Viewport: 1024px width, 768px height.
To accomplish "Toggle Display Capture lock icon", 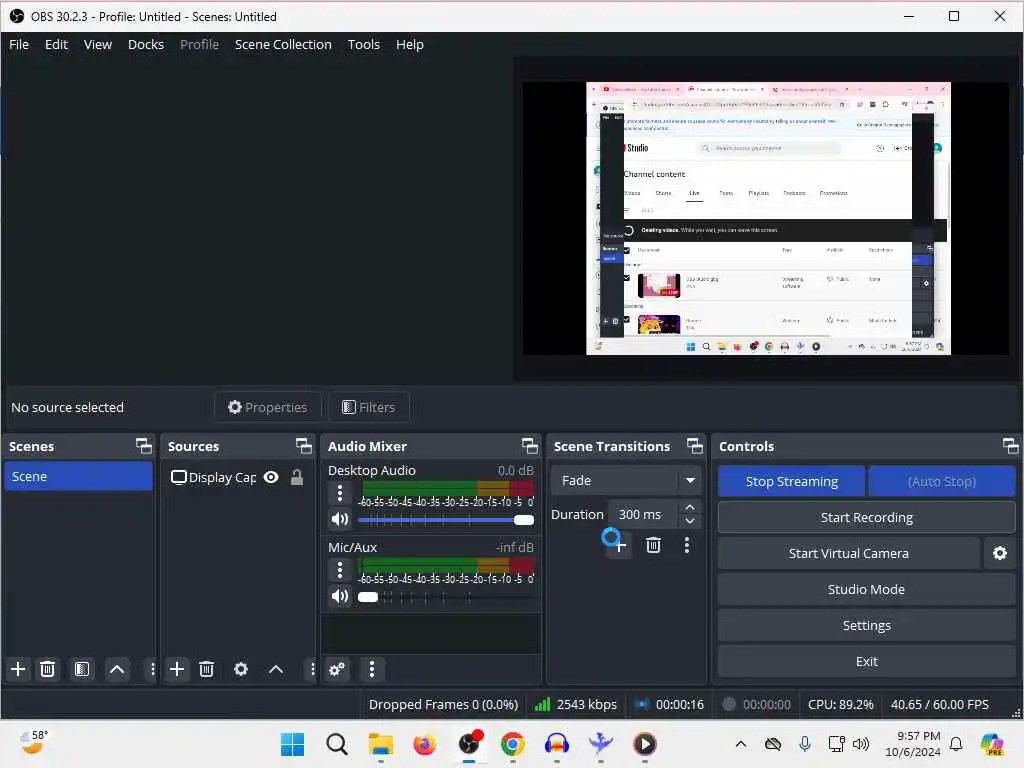I will [x=296, y=477].
